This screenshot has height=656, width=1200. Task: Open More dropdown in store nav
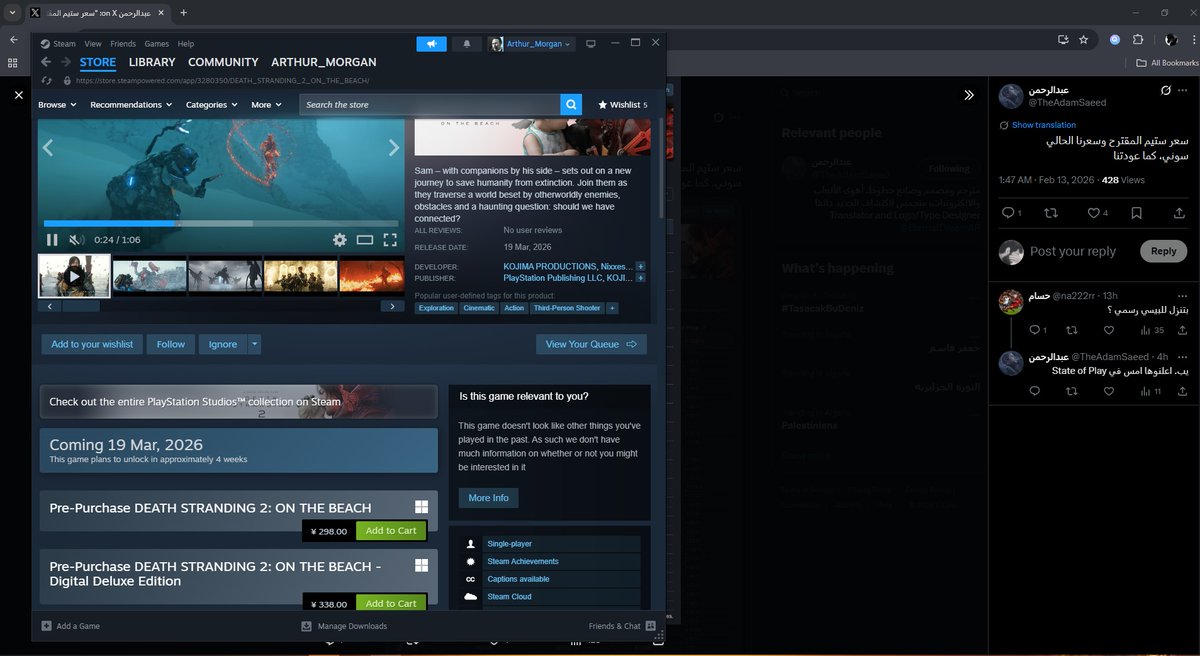pos(266,104)
